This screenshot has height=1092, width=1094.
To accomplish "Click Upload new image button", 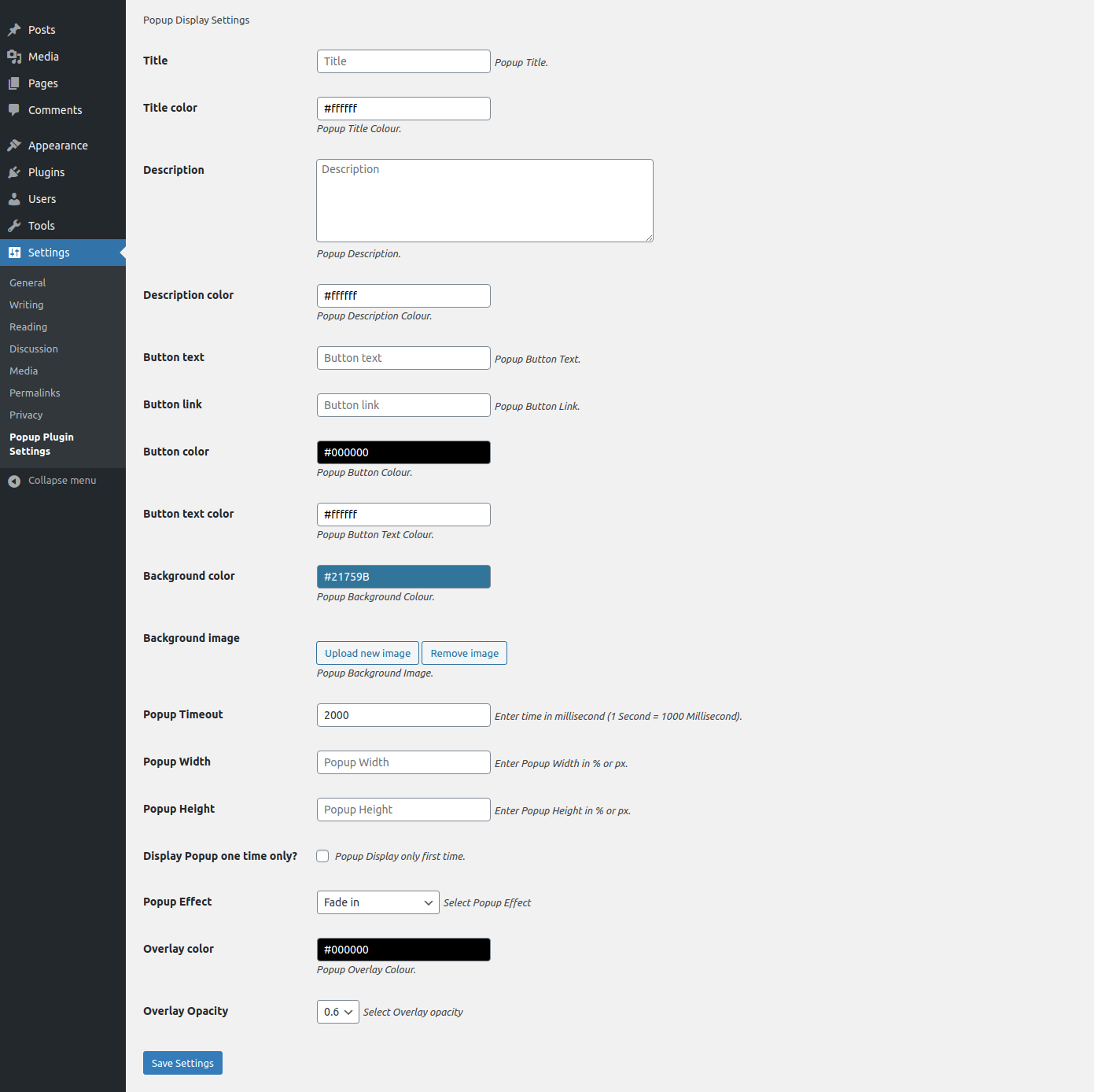I will (367, 653).
